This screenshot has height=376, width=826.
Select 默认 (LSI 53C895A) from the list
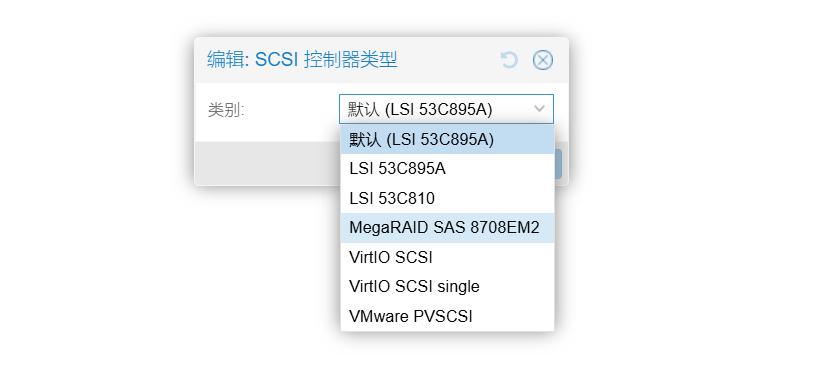click(447, 140)
